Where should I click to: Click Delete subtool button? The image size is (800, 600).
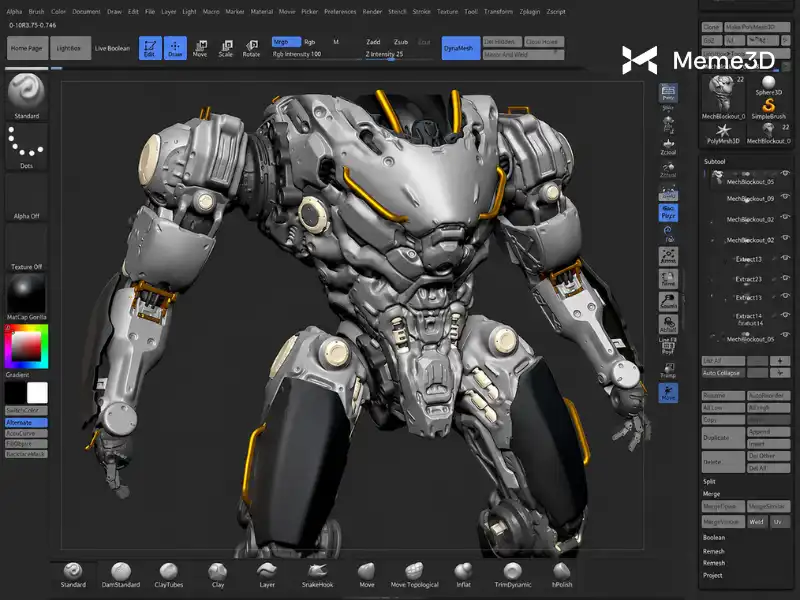[x=723, y=462]
